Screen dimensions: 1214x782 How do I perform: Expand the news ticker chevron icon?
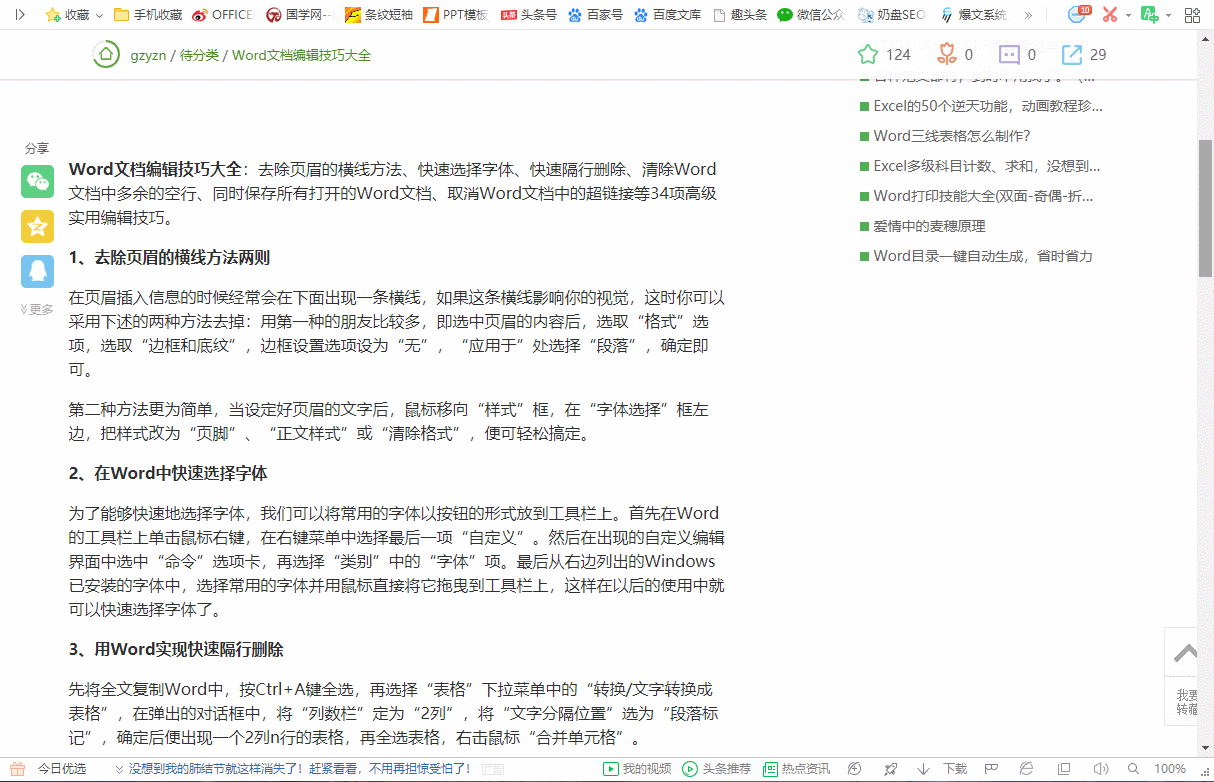pyautogui.click(x=119, y=769)
